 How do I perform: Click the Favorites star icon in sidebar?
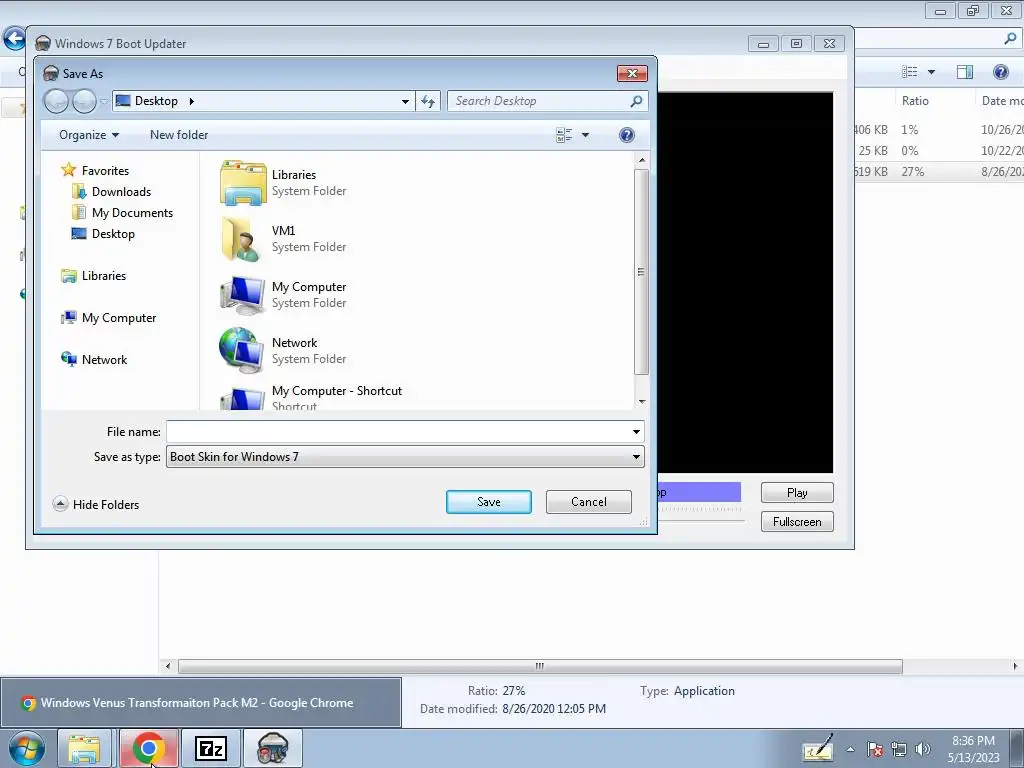69,170
